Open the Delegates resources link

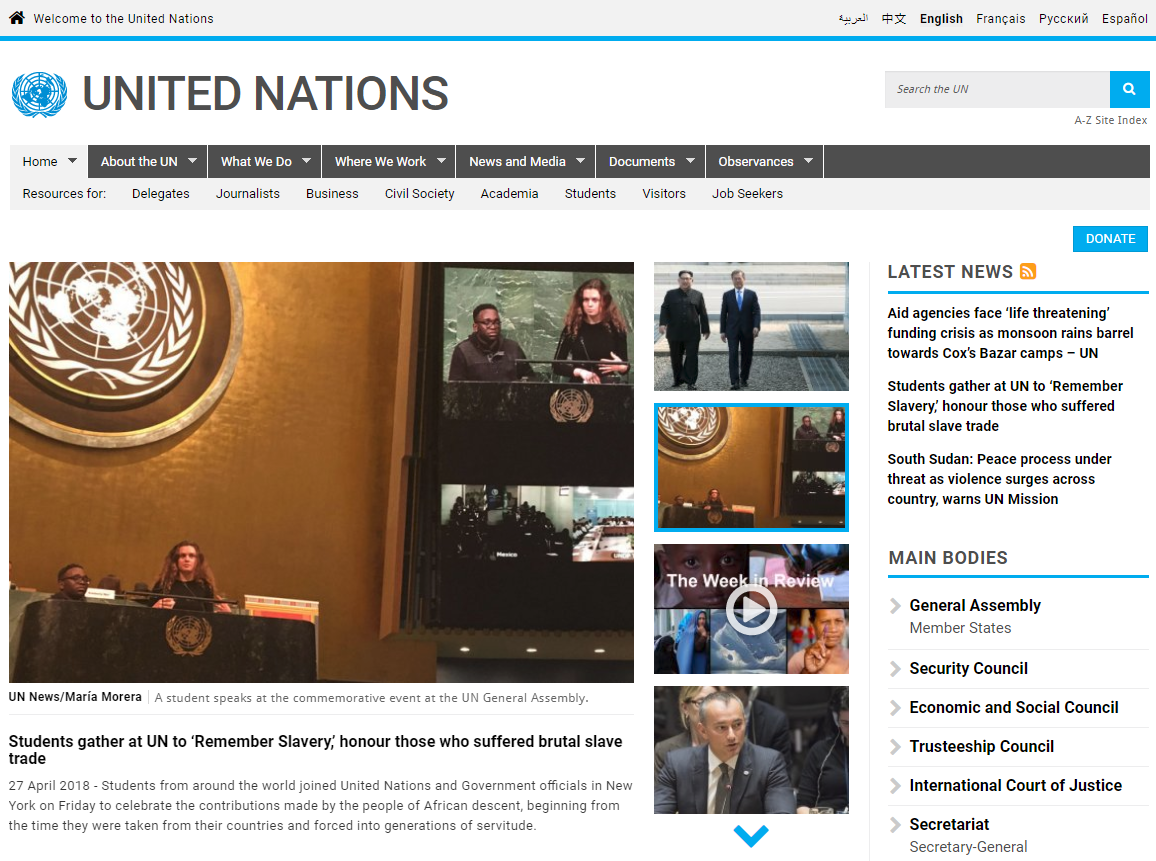pos(161,193)
